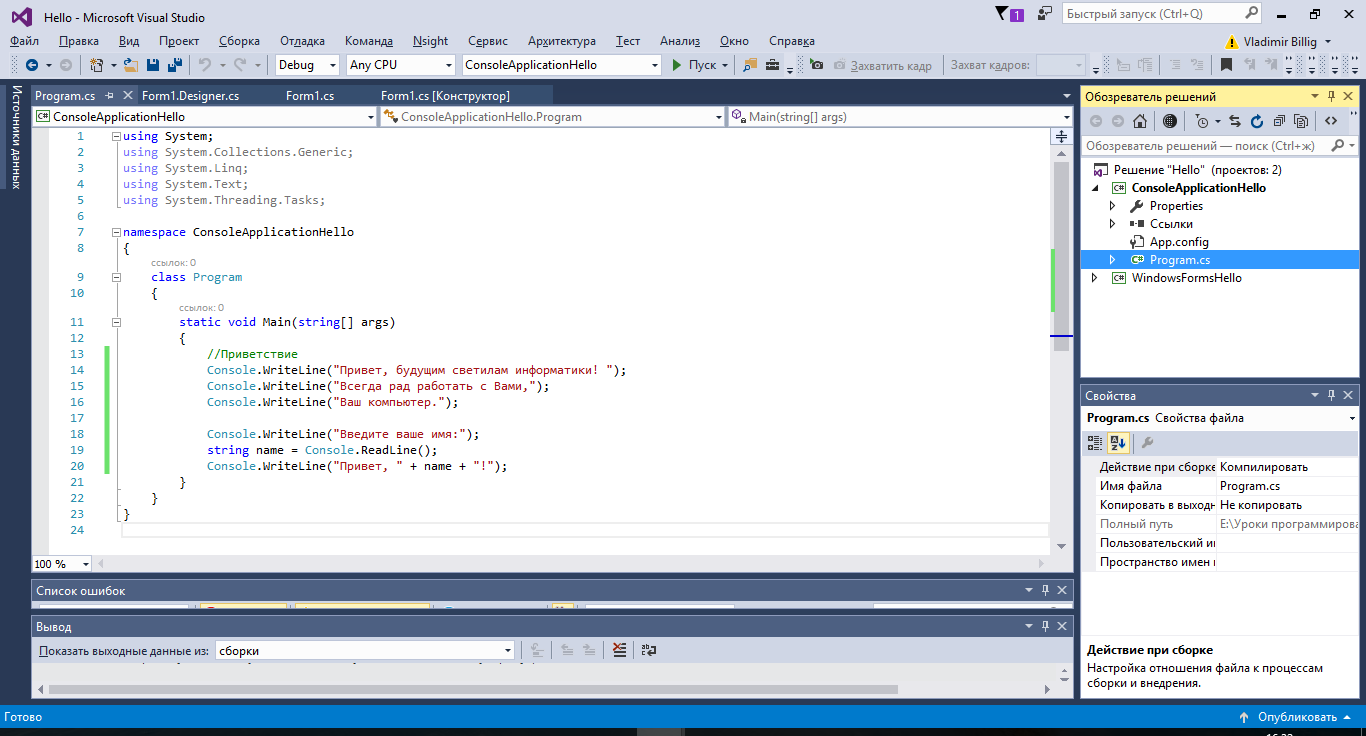Click the Navigate Backward arrow icon
The image size is (1366, 736).
(x=32, y=65)
